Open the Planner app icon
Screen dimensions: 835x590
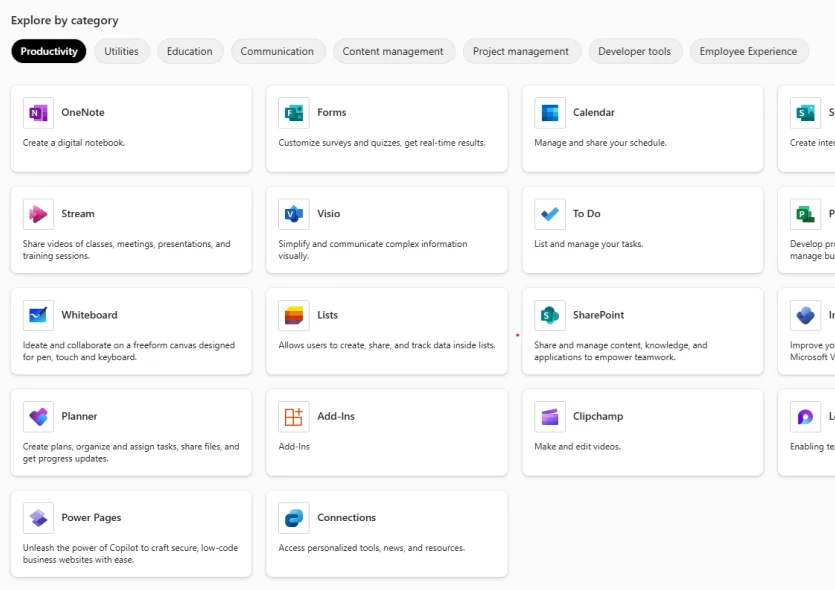(38, 416)
